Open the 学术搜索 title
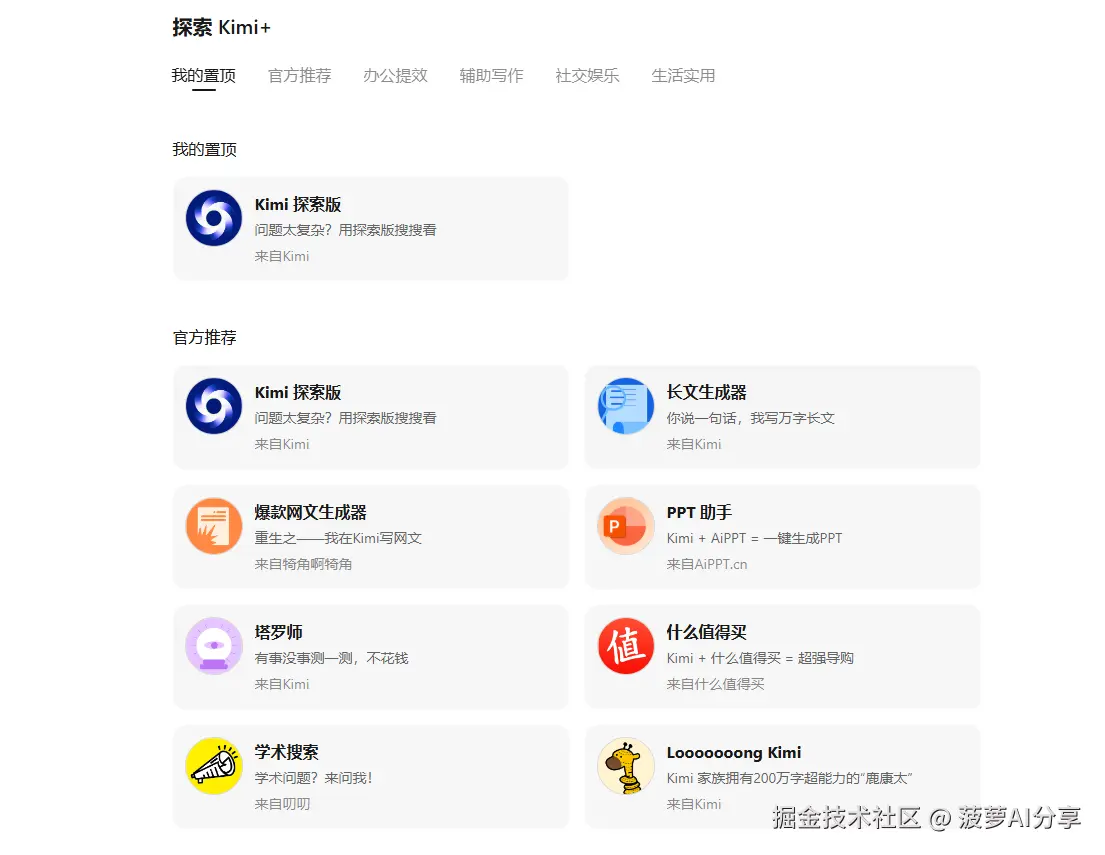Image resolution: width=1105 pixels, height=855 pixels. (x=286, y=752)
